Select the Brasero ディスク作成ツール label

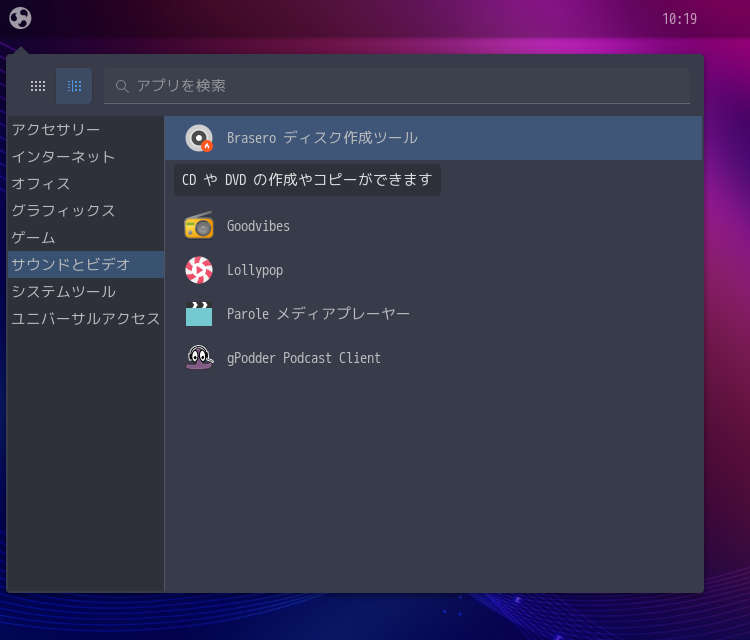pos(322,138)
